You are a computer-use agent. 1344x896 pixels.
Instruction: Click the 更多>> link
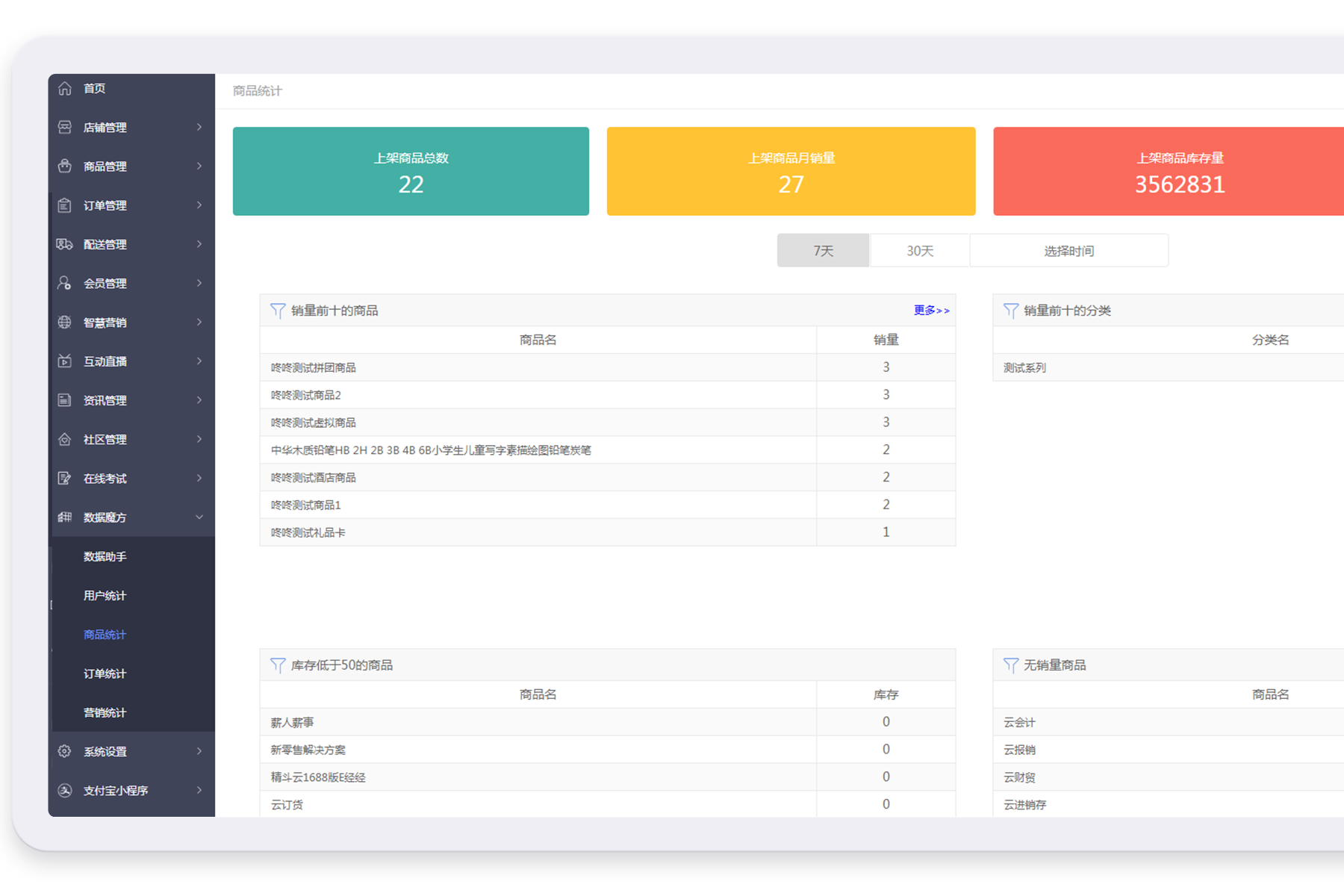click(x=931, y=311)
